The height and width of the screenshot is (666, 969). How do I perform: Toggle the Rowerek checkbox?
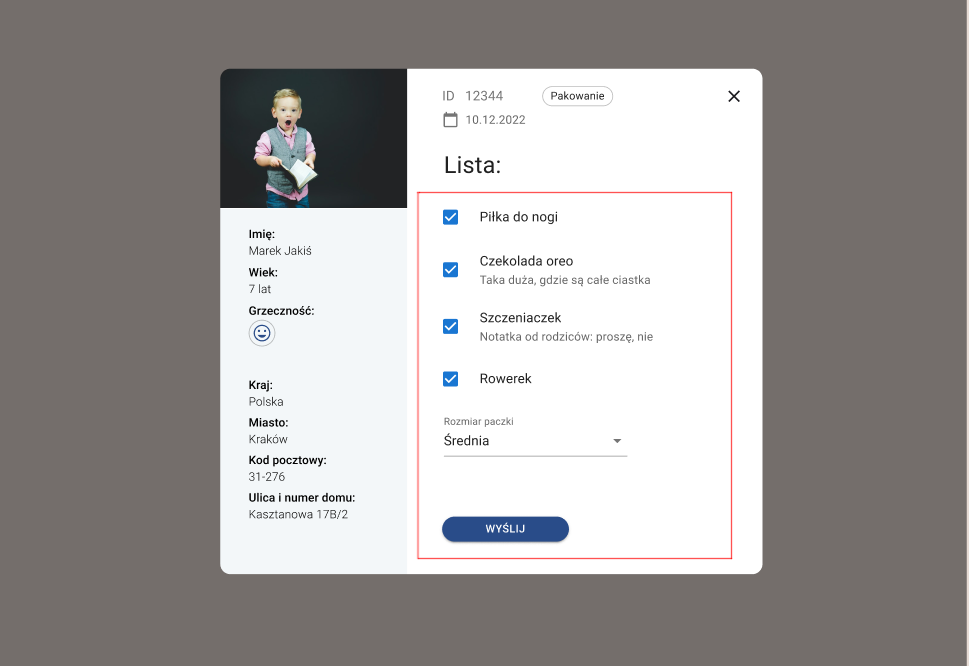tap(451, 379)
